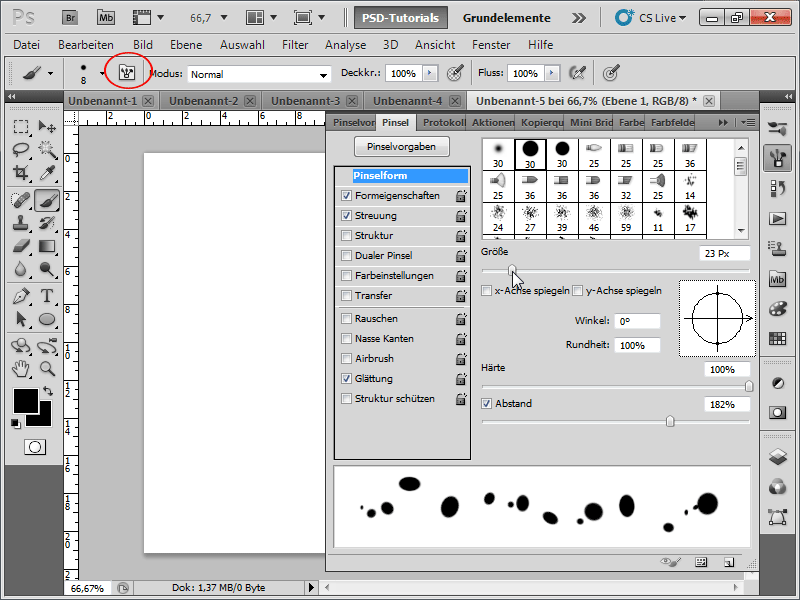Select the Lasso tool
This screenshot has height=600, width=800.
20,149
